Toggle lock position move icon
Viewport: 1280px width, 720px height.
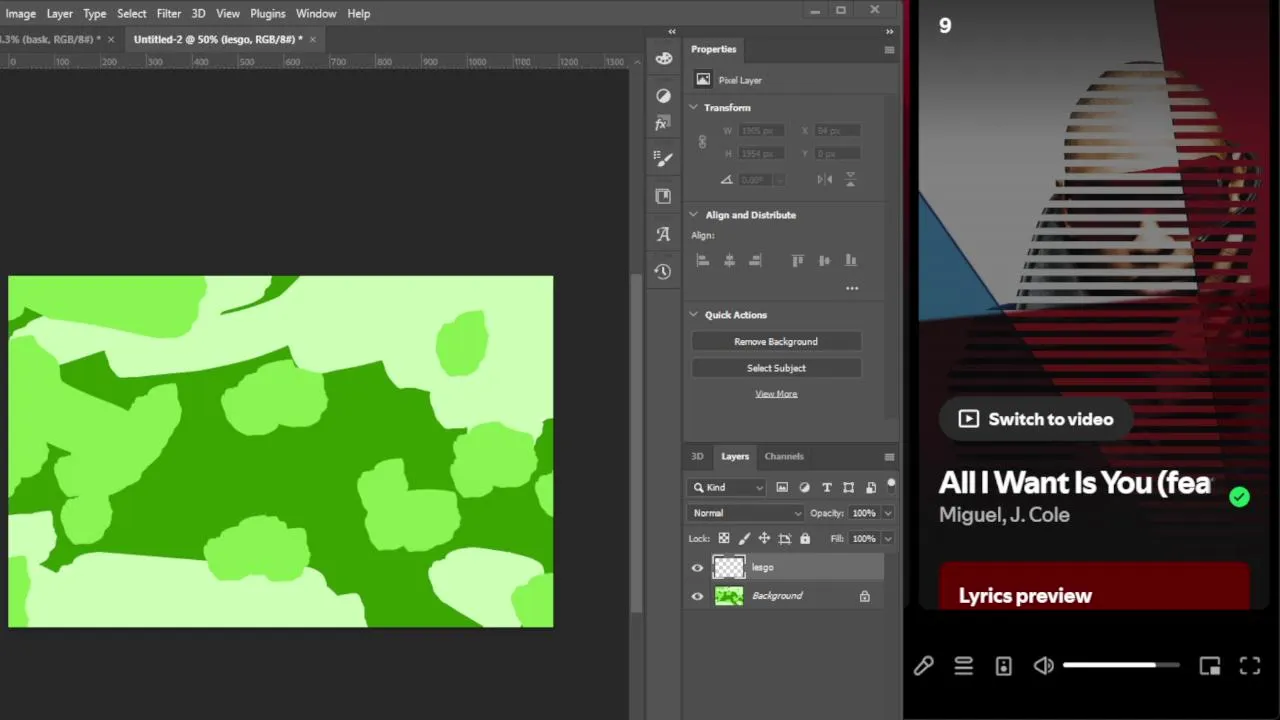point(765,538)
